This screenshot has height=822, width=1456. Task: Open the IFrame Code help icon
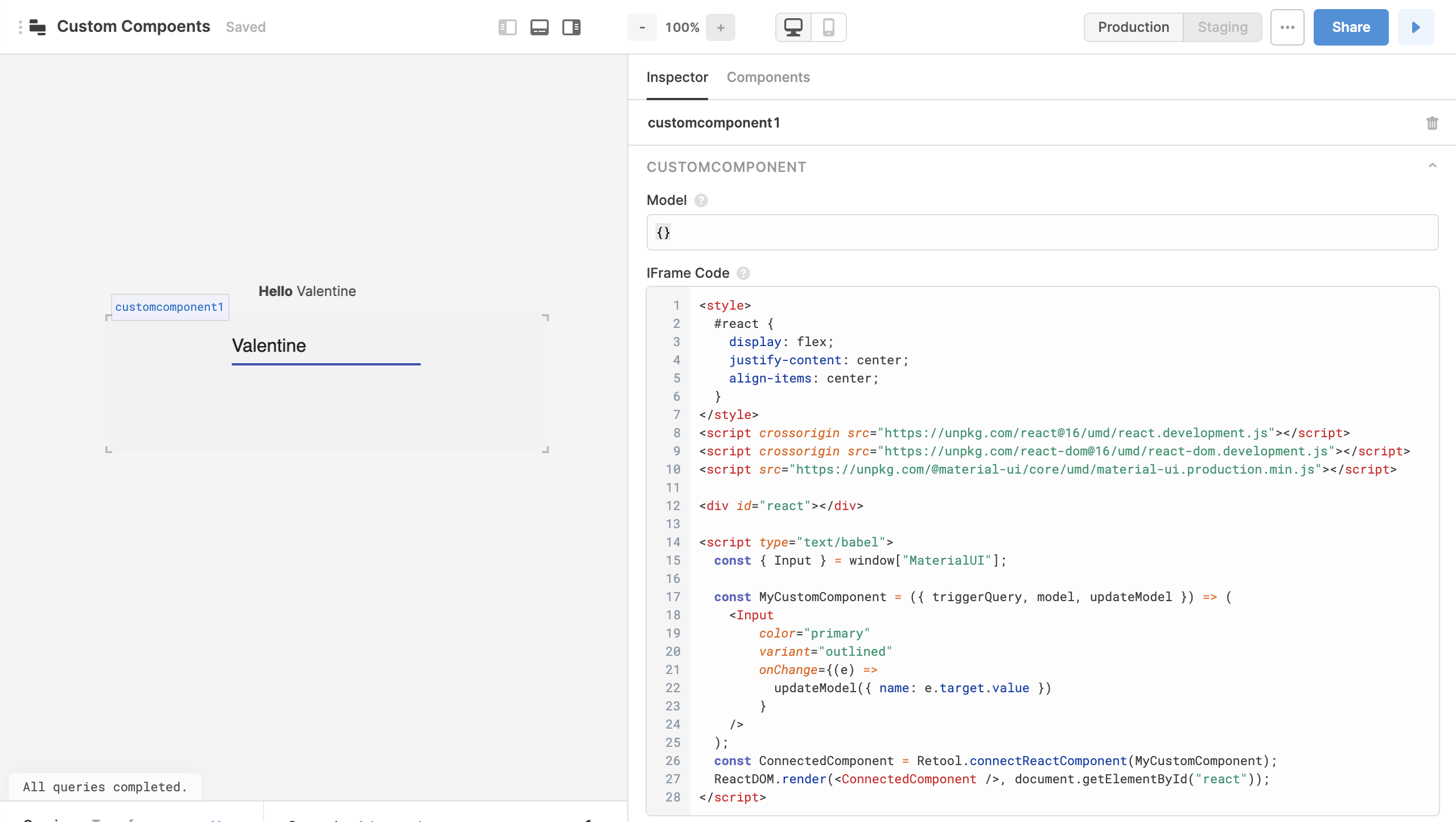point(743,273)
